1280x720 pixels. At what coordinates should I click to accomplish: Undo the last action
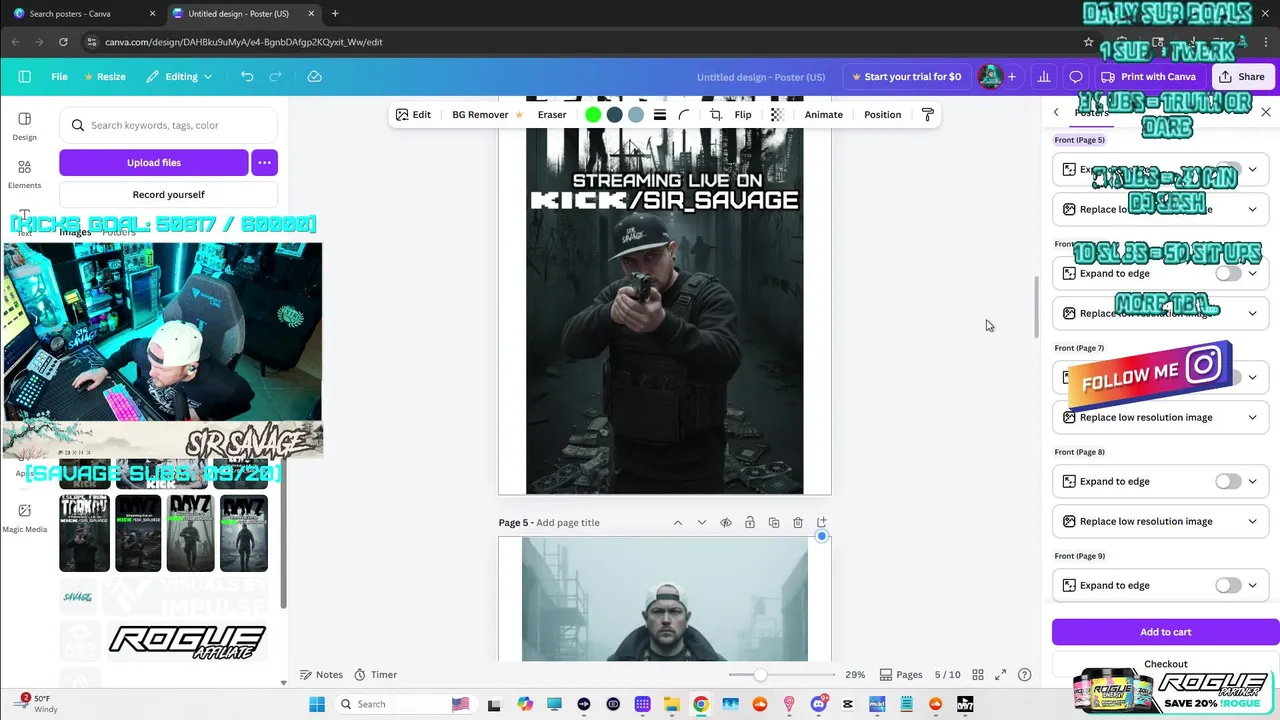point(247,76)
